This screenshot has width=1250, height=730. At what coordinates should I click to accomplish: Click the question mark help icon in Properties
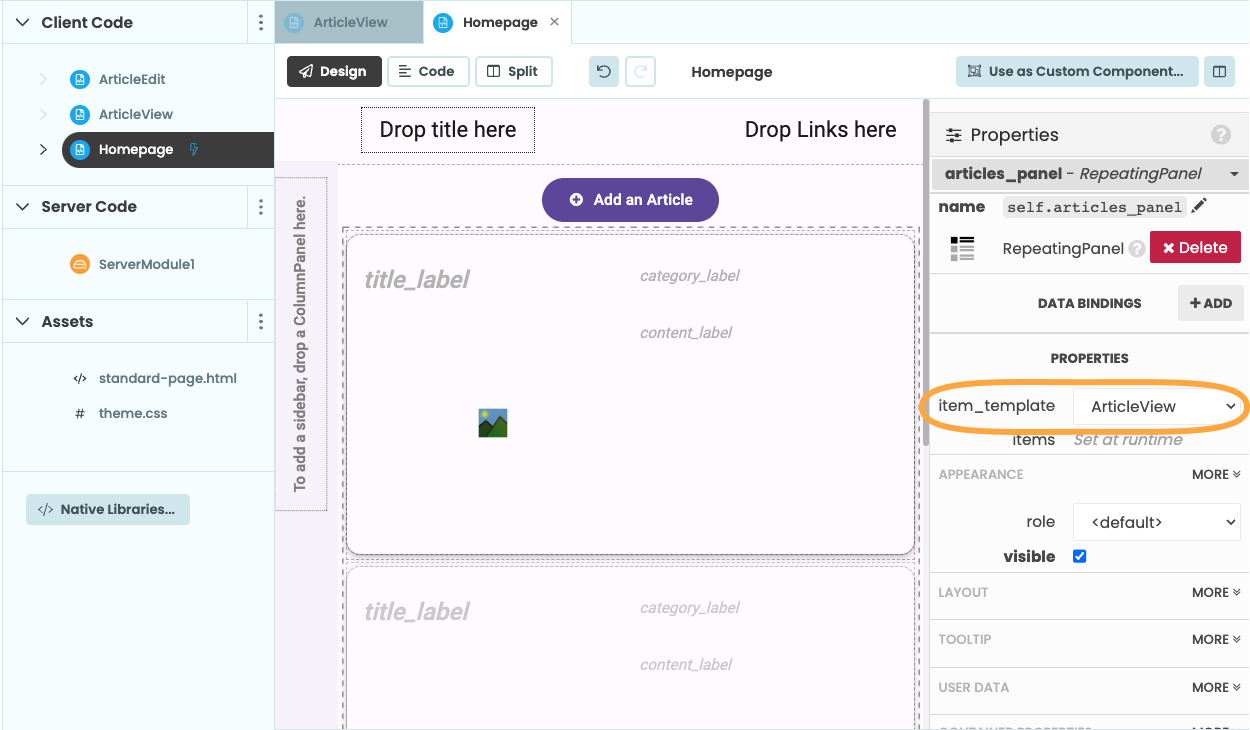pos(1221,134)
